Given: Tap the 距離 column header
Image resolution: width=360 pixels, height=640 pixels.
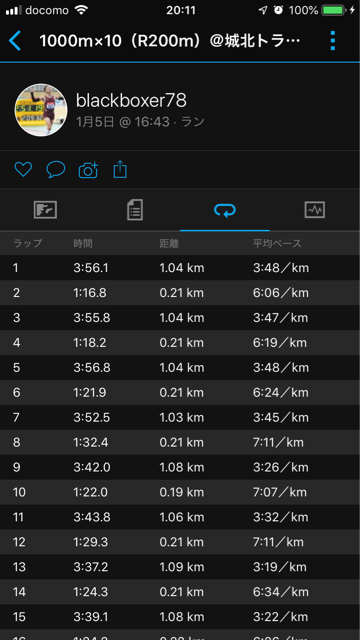Looking at the screenshot, I should tap(169, 244).
